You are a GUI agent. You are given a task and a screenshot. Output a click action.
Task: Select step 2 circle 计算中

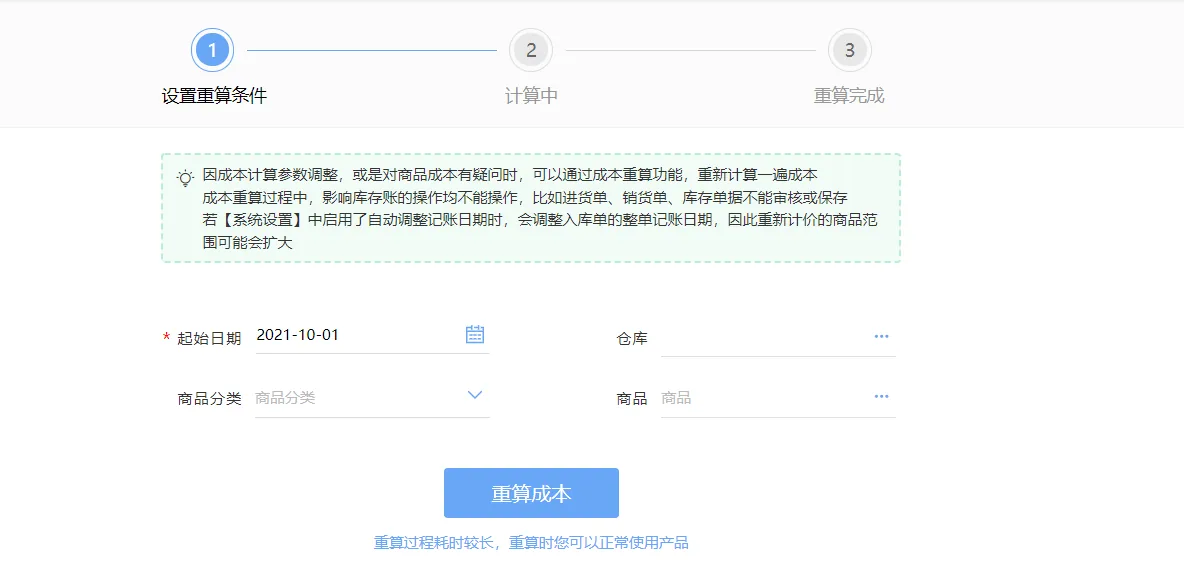[532, 51]
